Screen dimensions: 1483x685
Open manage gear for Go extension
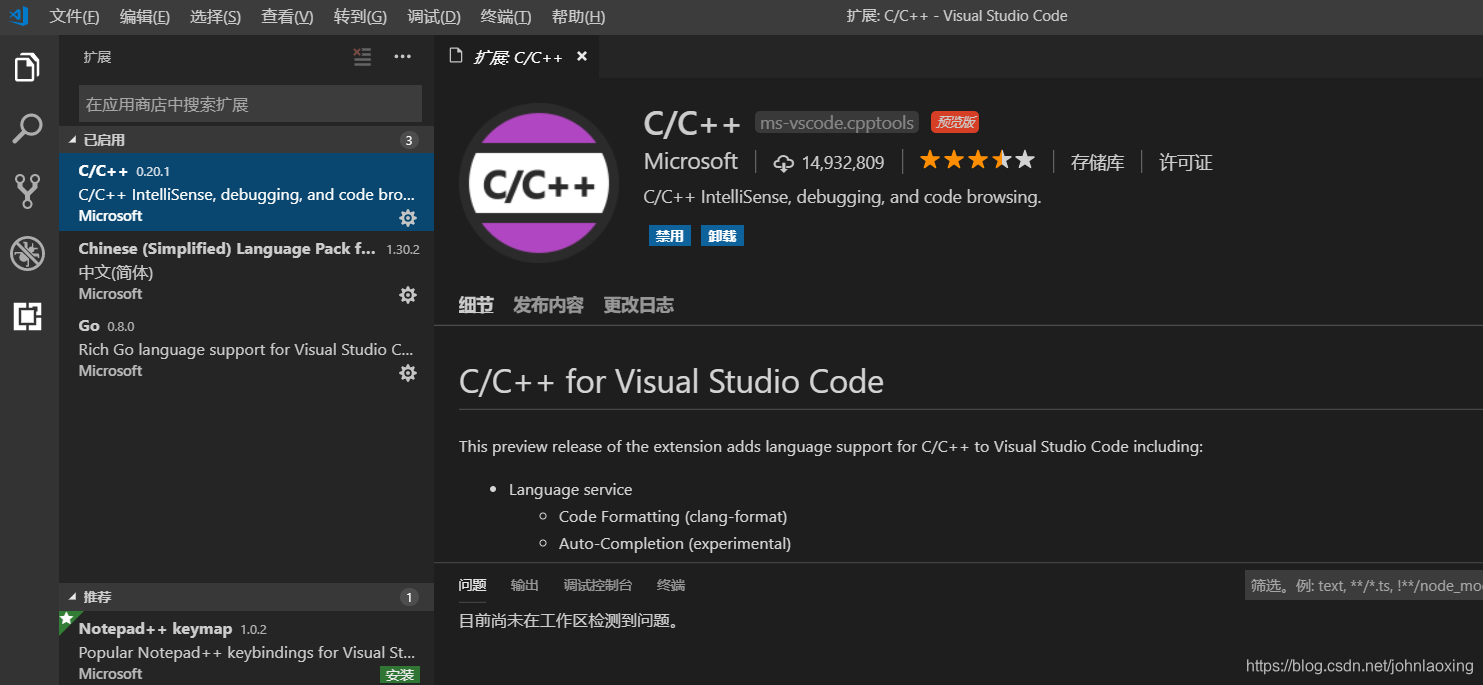point(408,372)
